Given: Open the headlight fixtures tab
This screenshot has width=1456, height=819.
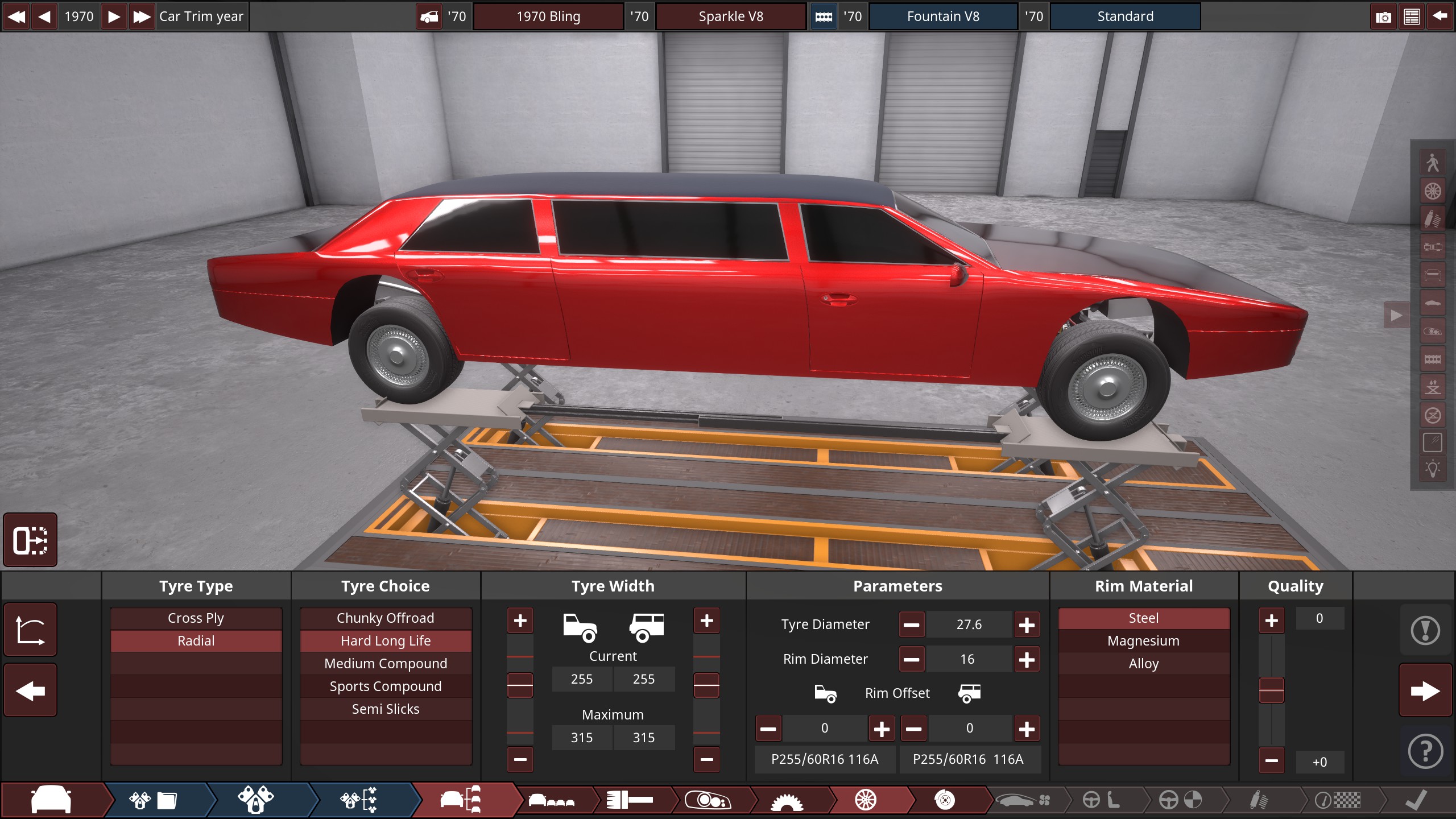Looking at the screenshot, I should pos(708,800).
